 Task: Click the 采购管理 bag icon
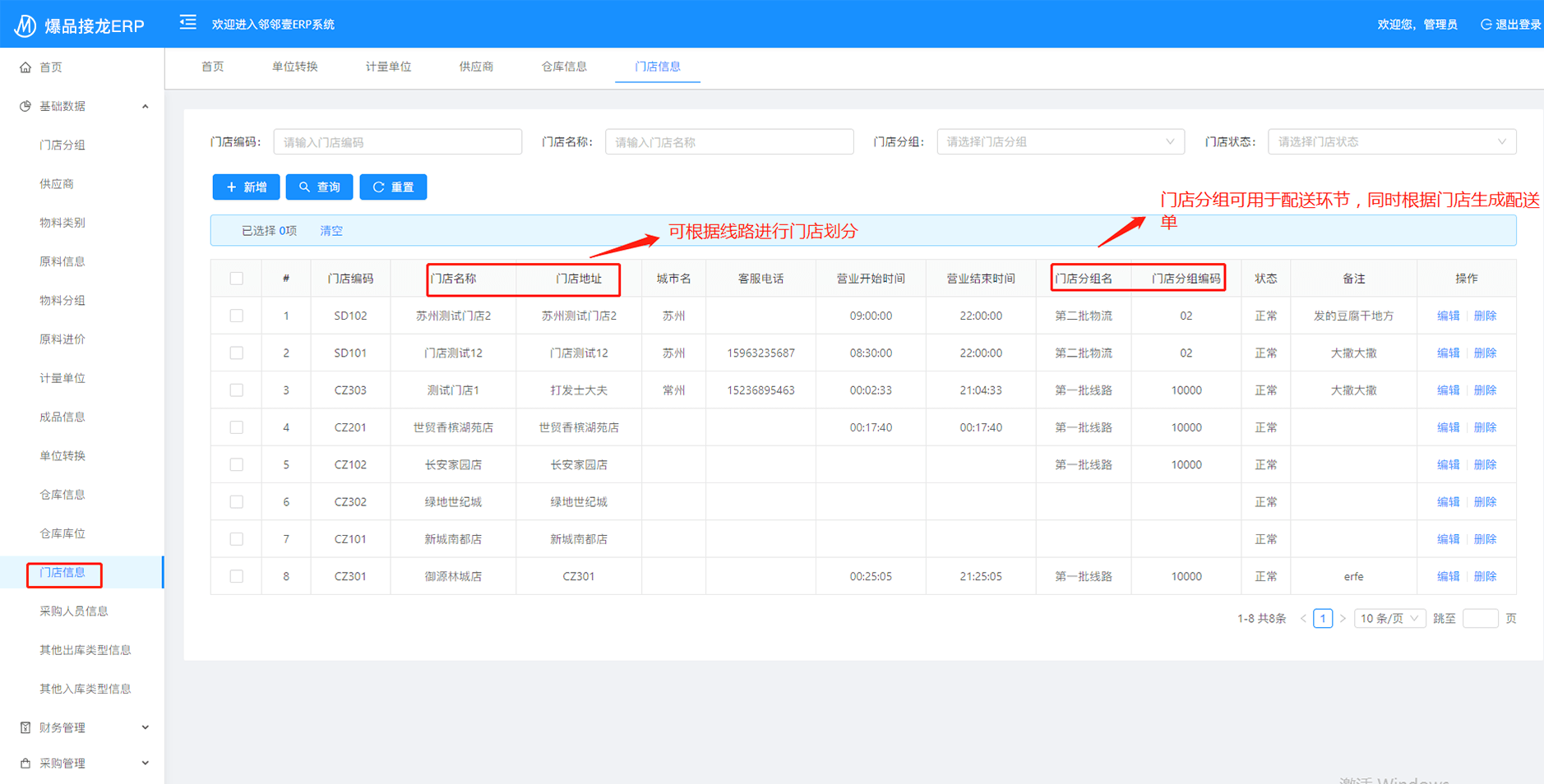click(x=25, y=763)
